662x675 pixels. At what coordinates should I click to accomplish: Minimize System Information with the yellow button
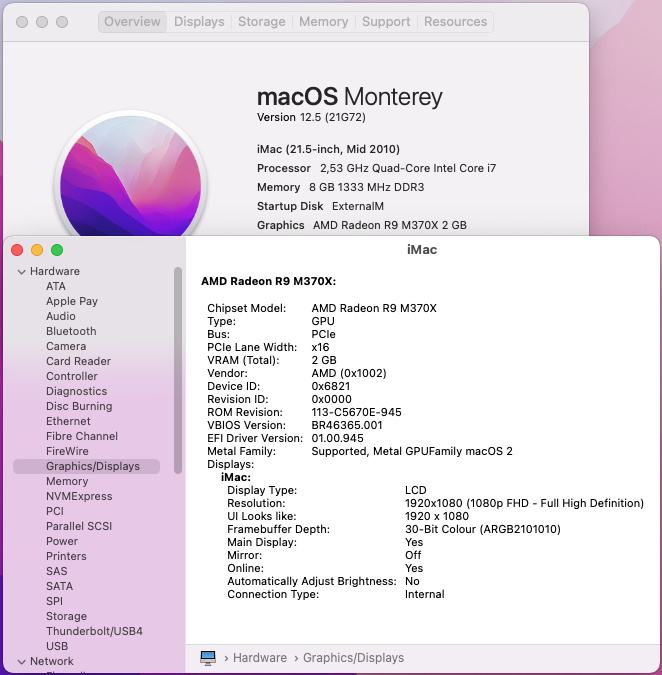click(37, 250)
